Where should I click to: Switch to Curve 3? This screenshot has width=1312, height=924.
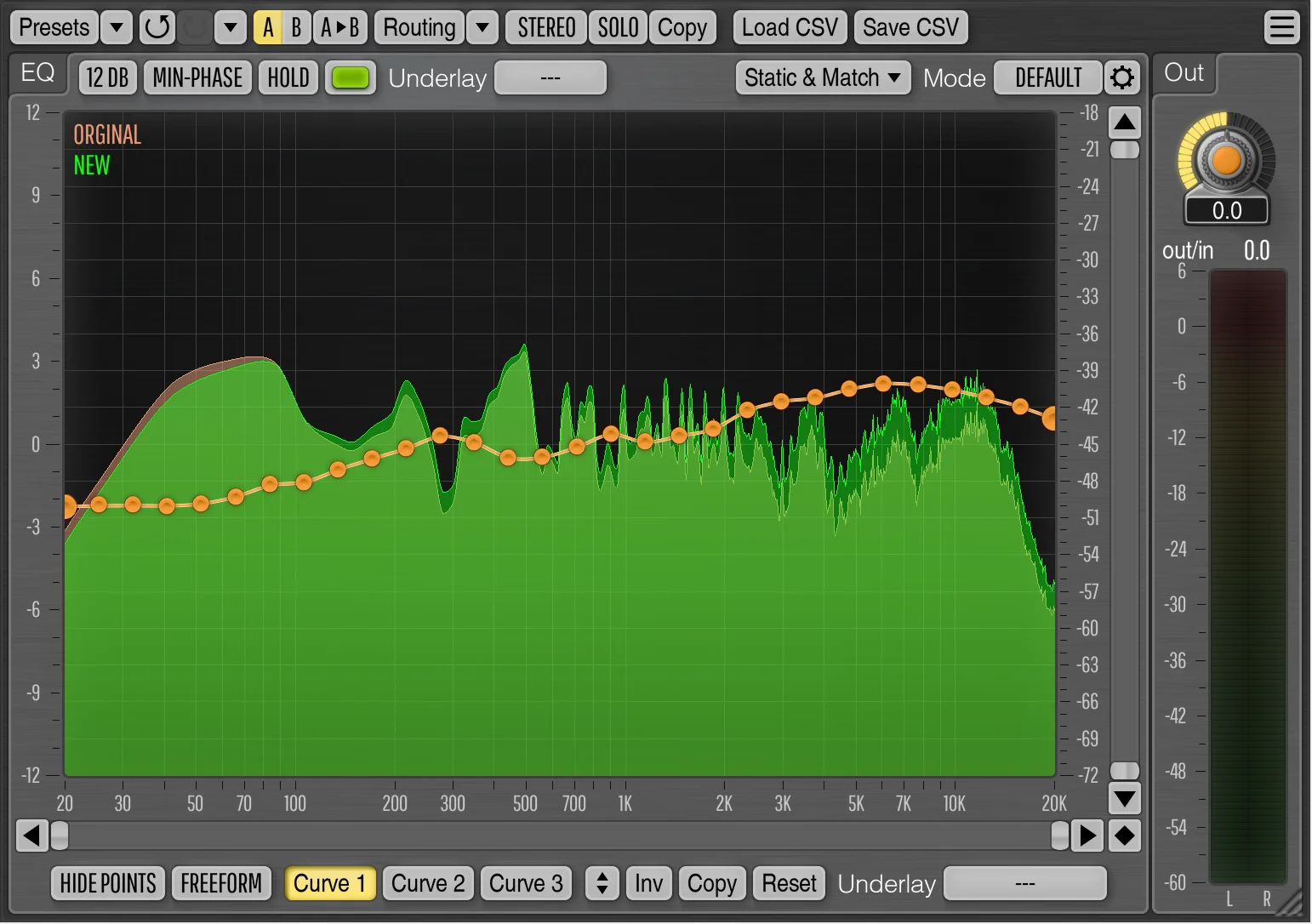pos(526,883)
